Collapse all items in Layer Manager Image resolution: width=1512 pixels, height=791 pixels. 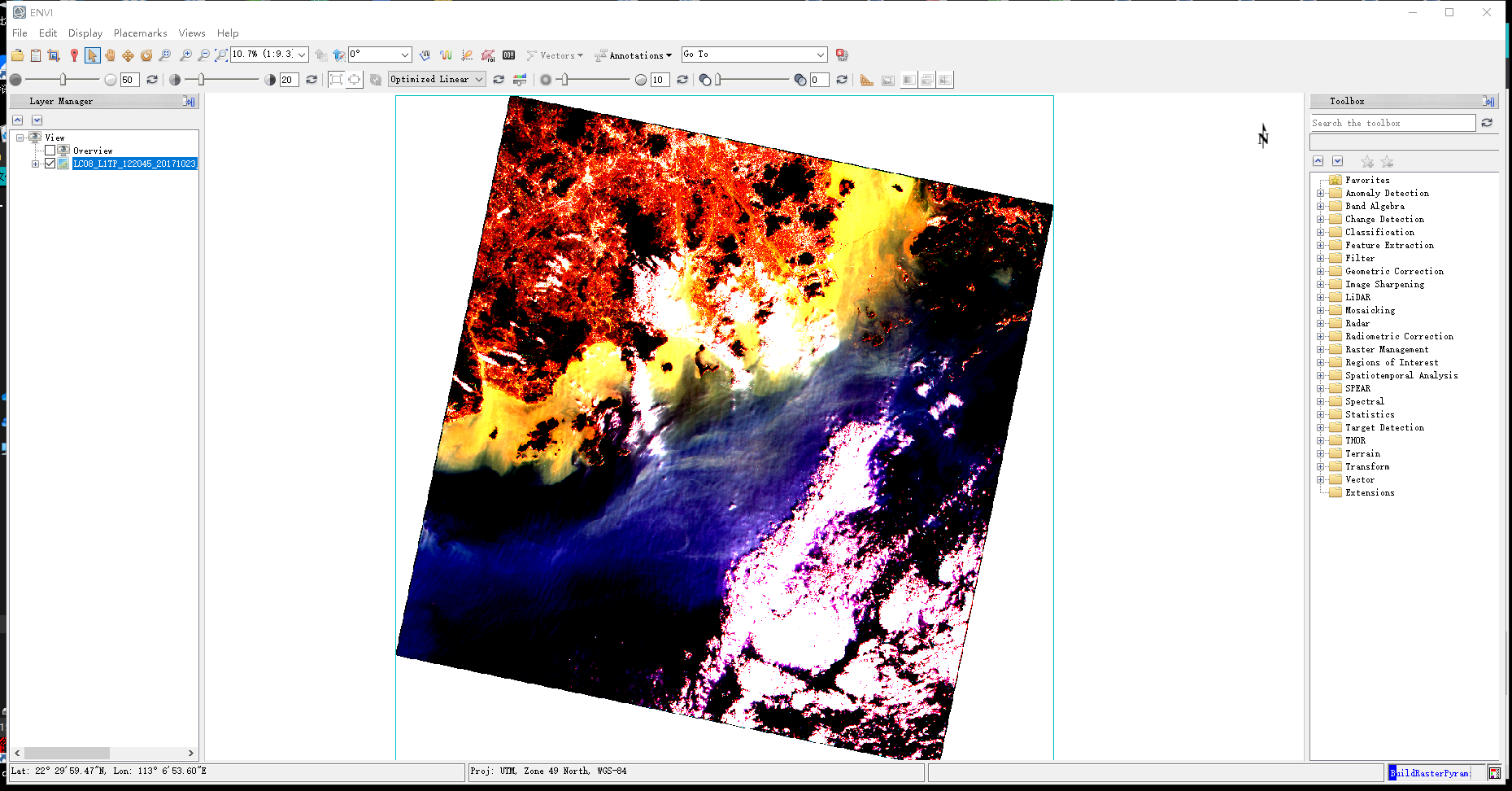coord(17,120)
